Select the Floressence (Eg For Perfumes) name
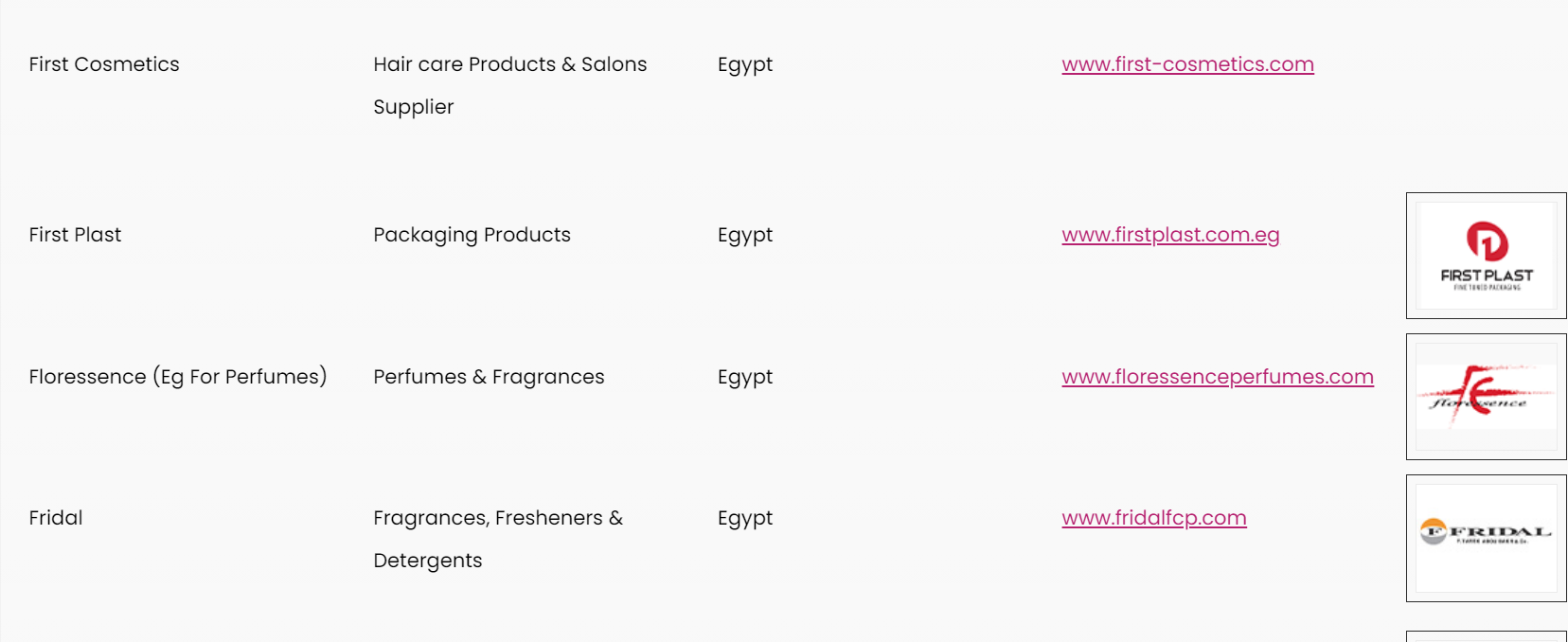1568x642 pixels. (178, 377)
